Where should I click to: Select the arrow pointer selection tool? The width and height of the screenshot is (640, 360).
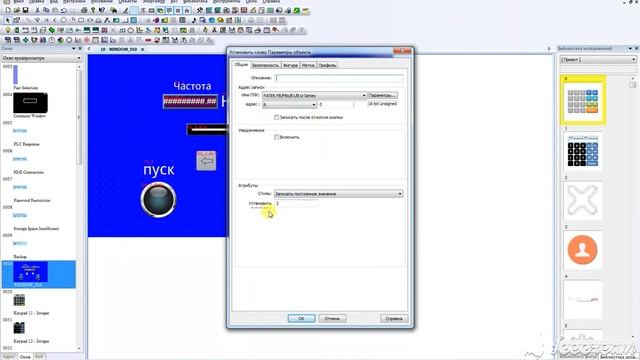(x=8, y=20)
